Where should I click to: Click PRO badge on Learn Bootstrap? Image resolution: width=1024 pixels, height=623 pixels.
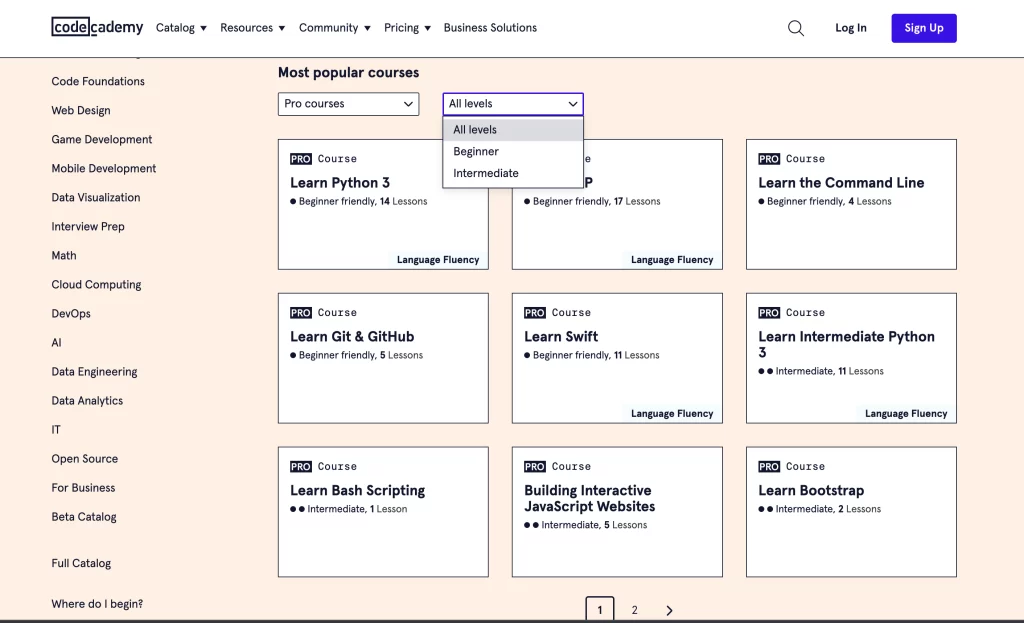(769, 466)
